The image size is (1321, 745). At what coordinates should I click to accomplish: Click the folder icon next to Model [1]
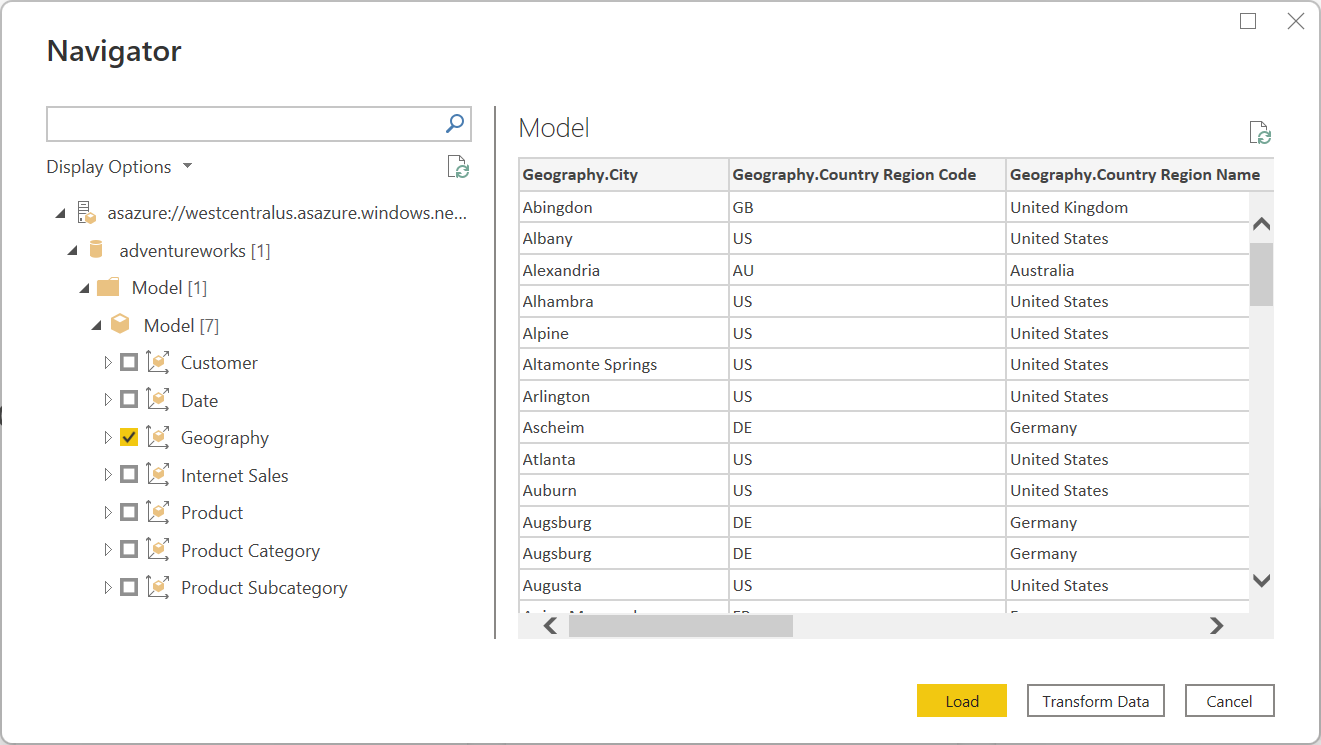pos(108,287)
